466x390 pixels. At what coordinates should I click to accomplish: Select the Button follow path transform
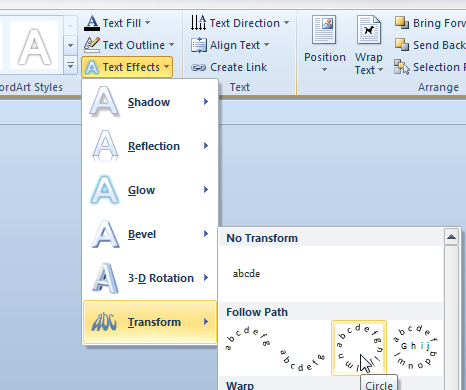pos(415,347)
